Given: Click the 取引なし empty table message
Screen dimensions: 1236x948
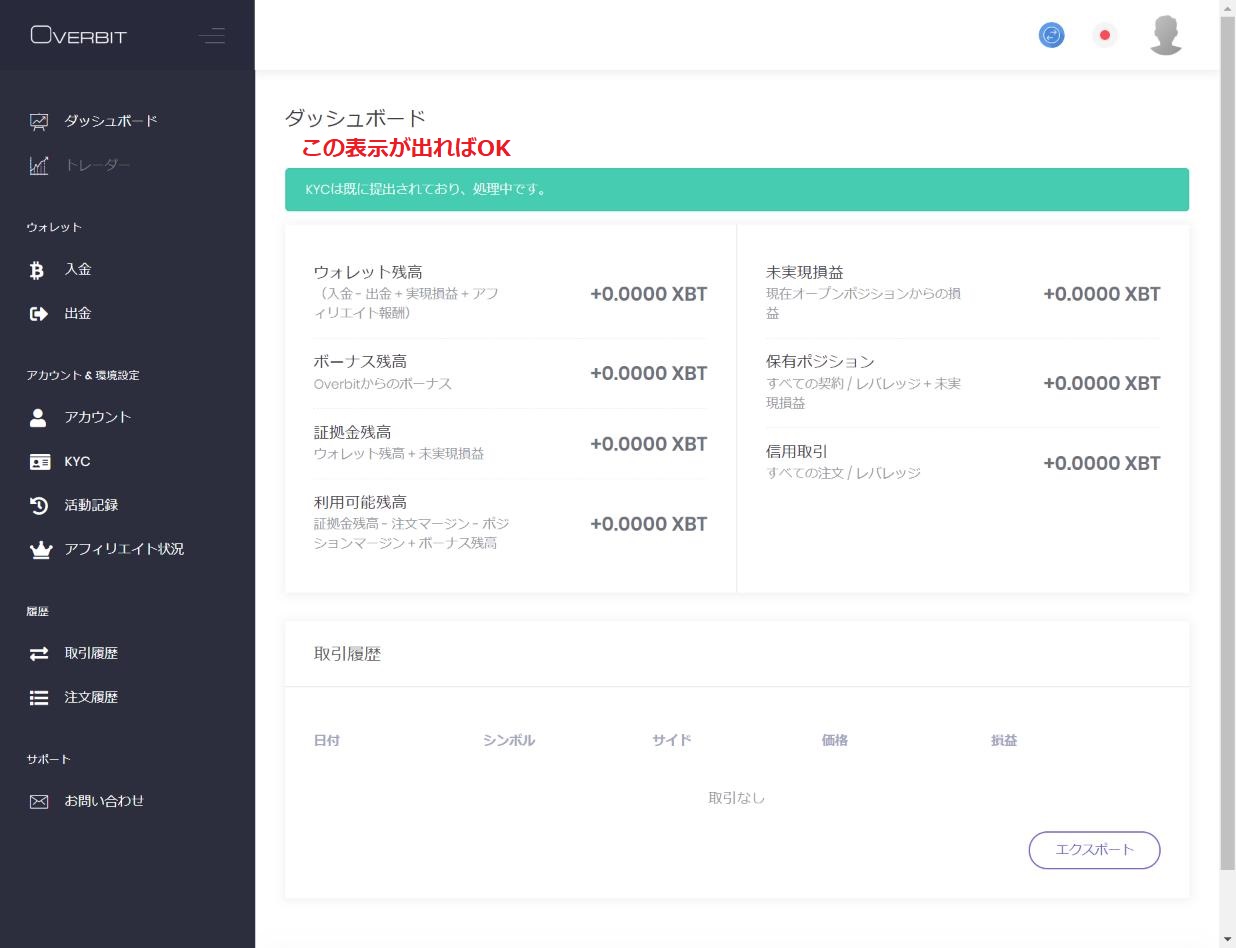Looking at the screenshot, I should pyautogui.click(x=737, y=798).
